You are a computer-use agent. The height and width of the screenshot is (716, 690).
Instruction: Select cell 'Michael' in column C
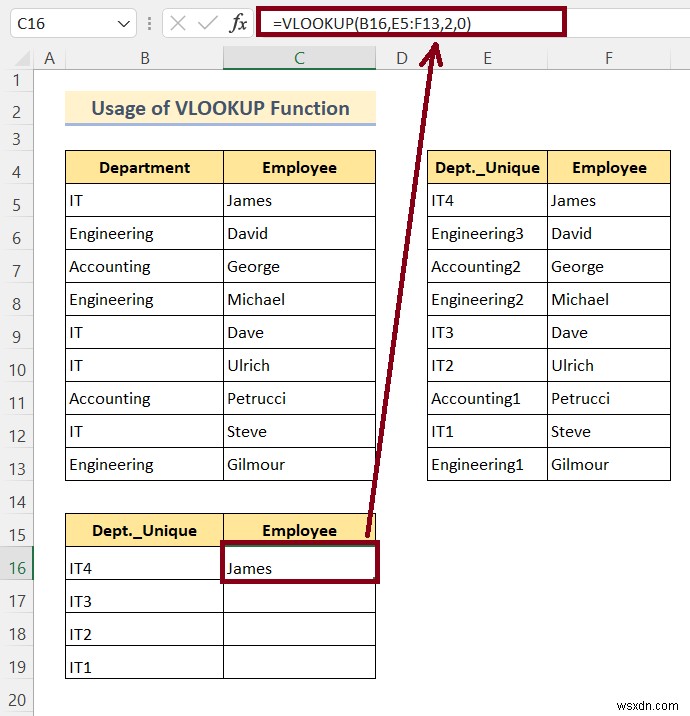pyautogui.click(x=299, y=300)
